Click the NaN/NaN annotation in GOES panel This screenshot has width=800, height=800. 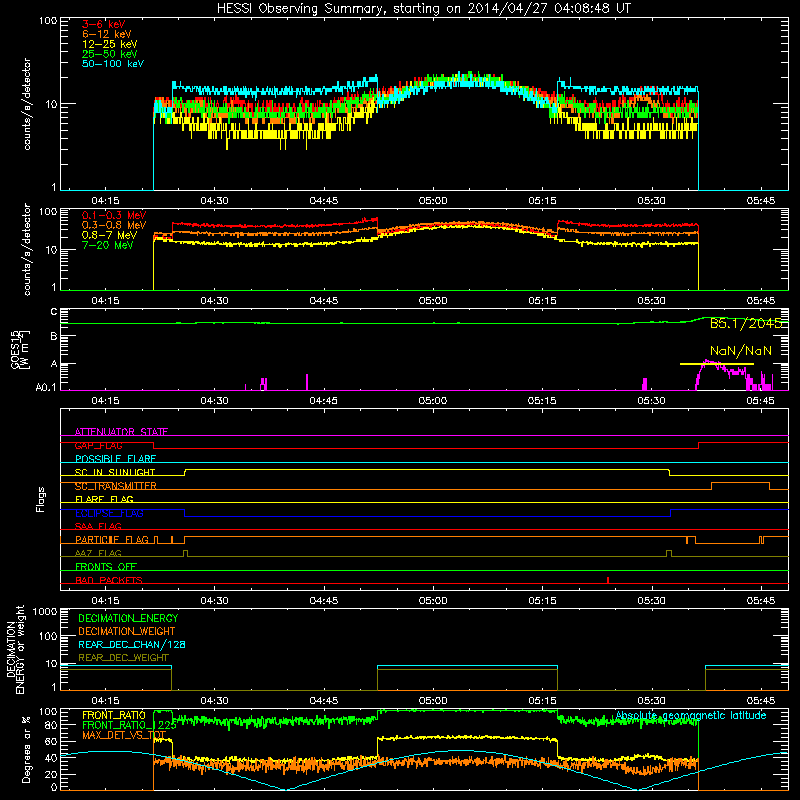tap(741, 351)
